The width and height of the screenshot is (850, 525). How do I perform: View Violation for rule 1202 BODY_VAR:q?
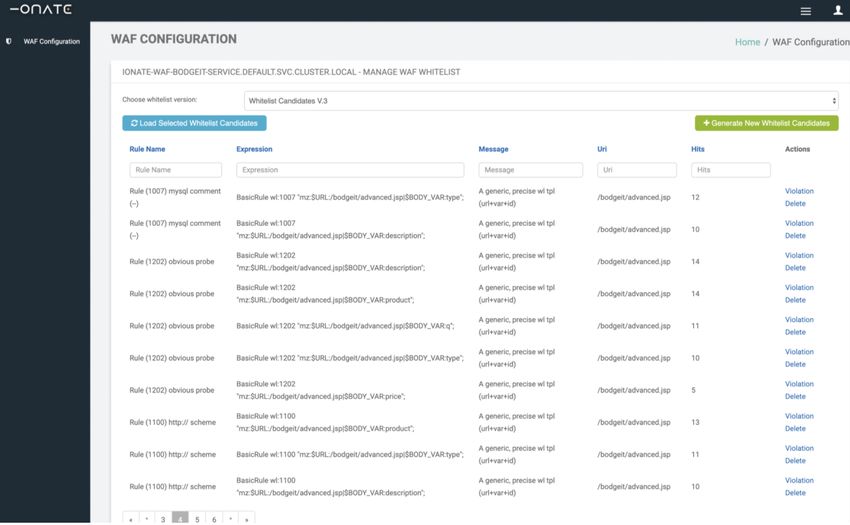(799, 319)
